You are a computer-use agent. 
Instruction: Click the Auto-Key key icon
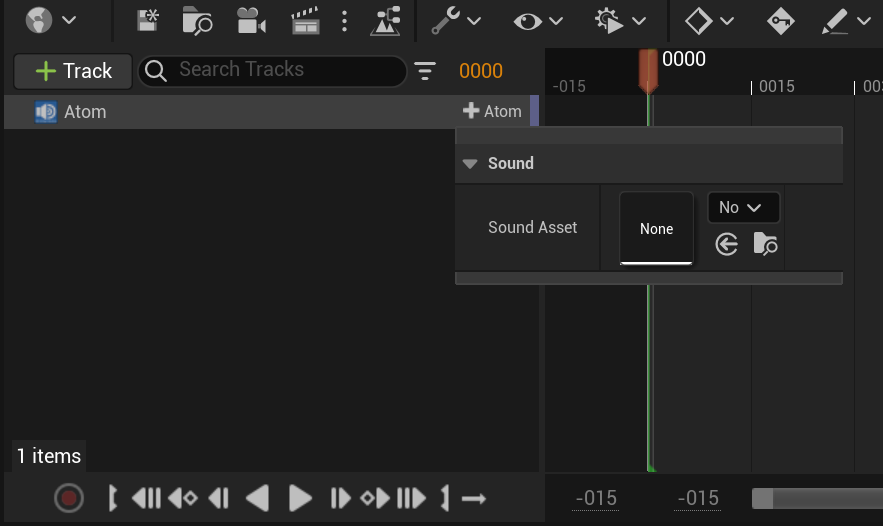pyautogui.click(x=780, y=20)
